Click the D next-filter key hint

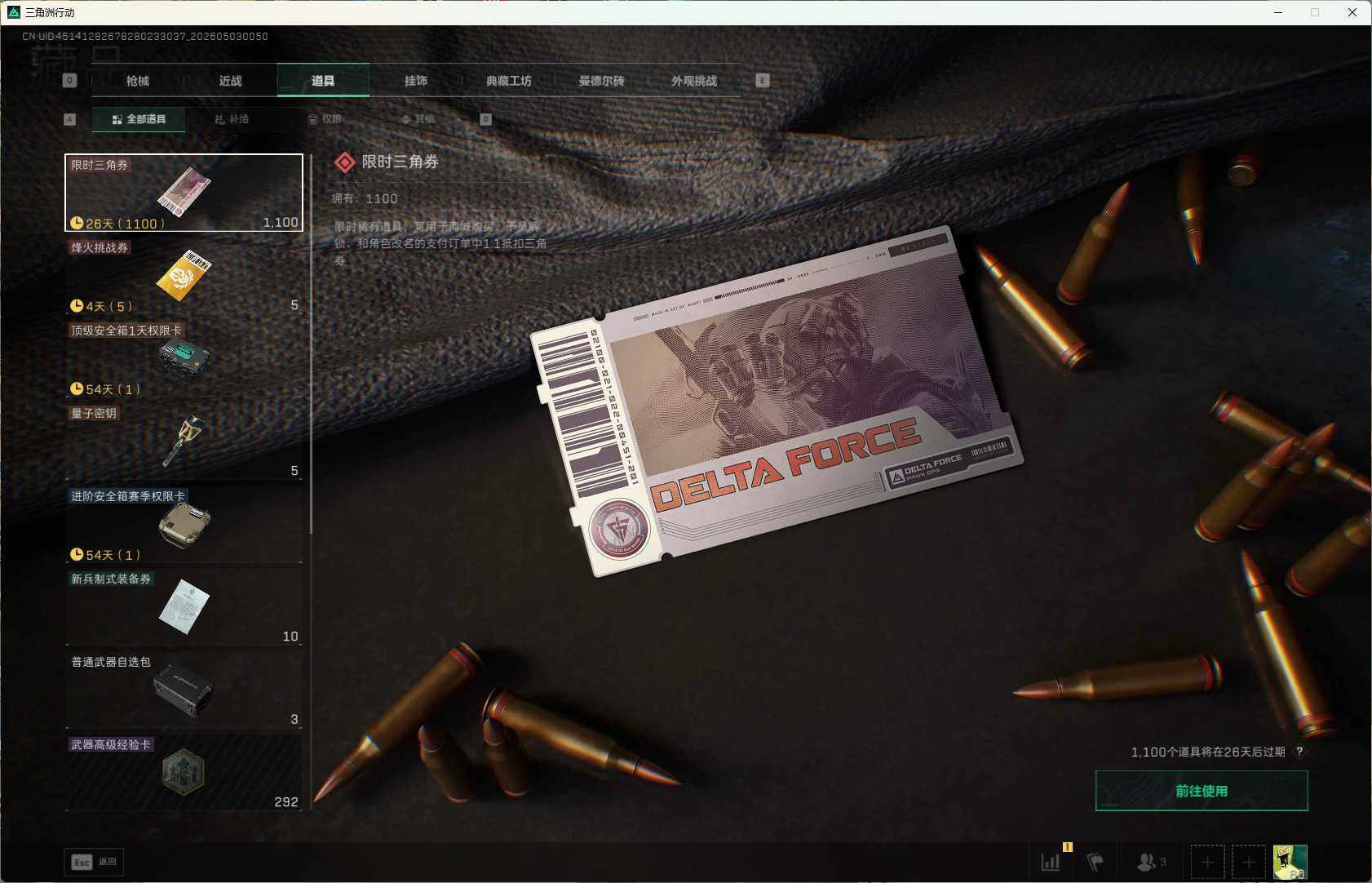pos(485,119)
